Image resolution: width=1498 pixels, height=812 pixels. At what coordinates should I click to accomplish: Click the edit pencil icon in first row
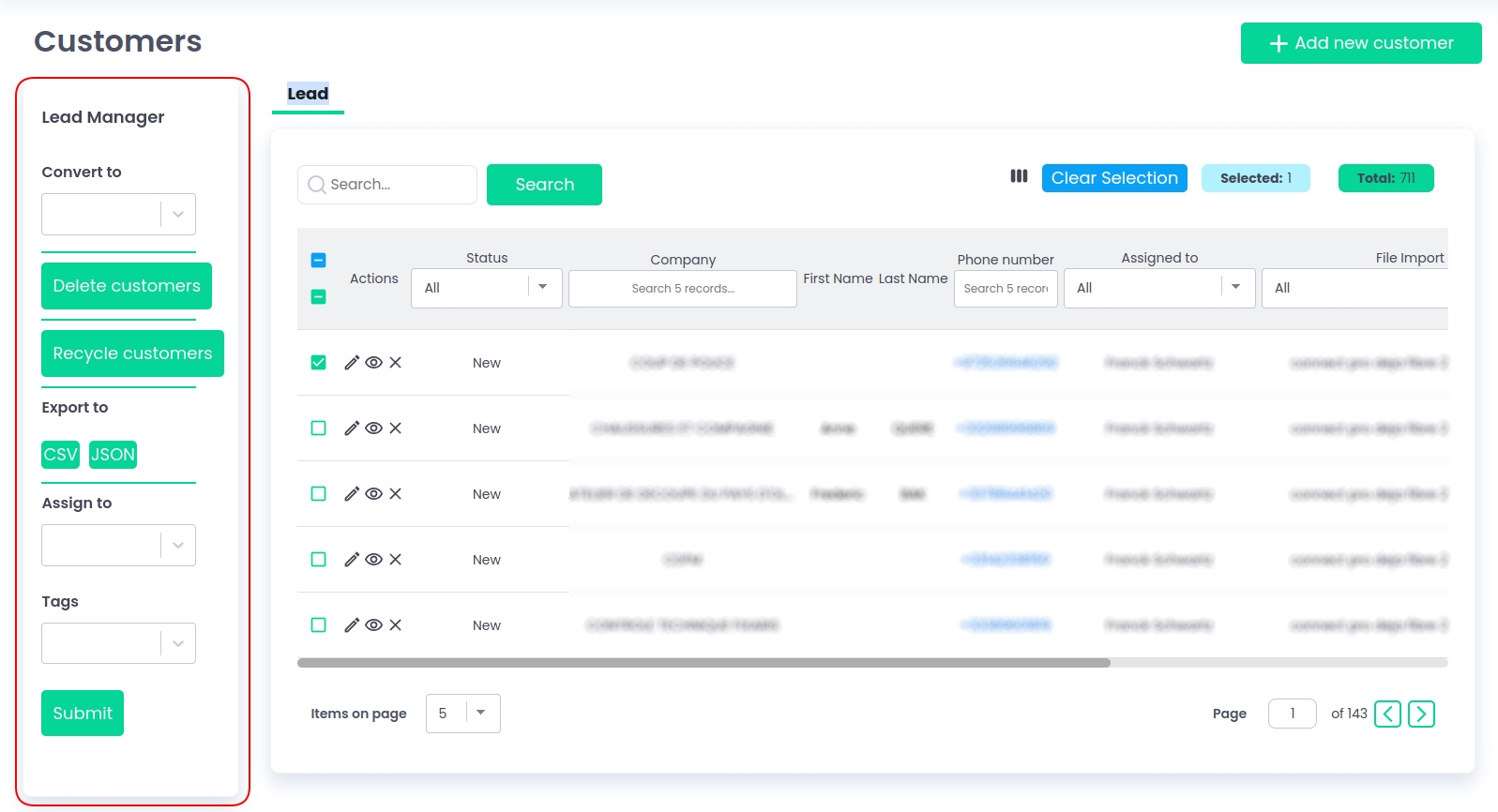pos(352,363)
